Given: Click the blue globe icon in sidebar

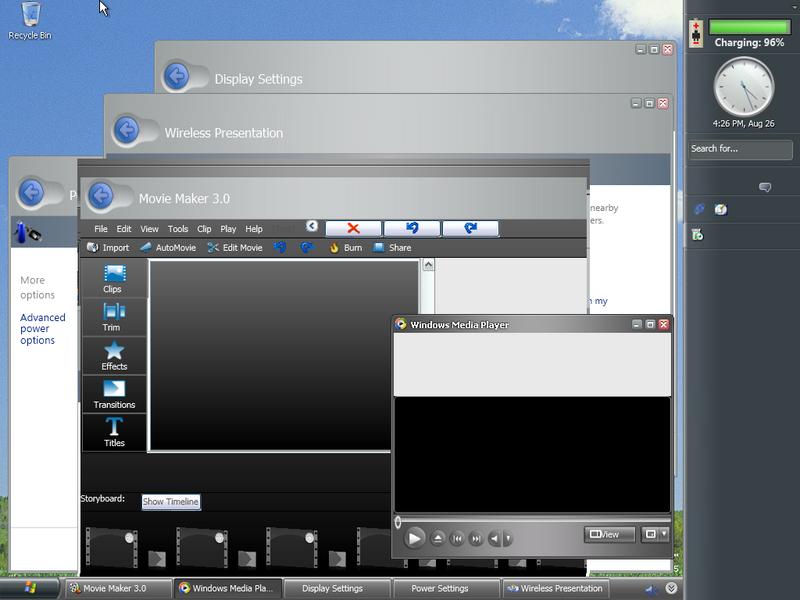Looking at the screenshot, I should pyautogui.click(x=699, y=208).
